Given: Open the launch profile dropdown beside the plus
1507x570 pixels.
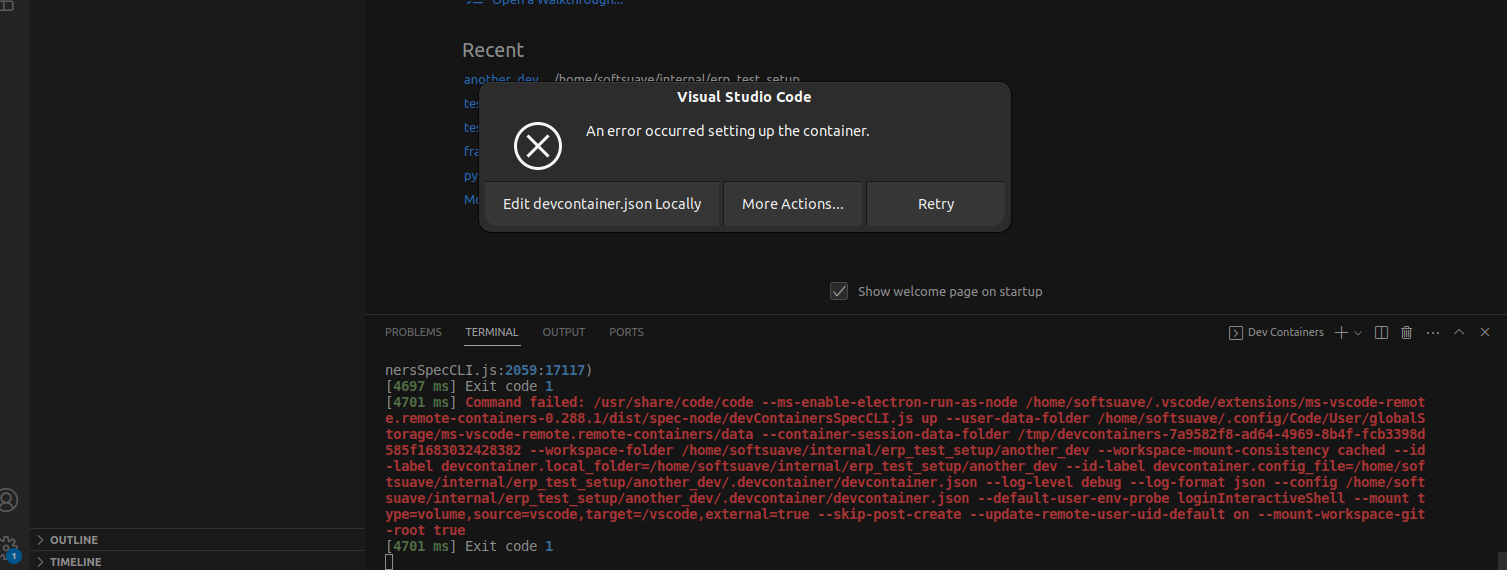Looking at the screenshot, I should tap(1358, 333).
